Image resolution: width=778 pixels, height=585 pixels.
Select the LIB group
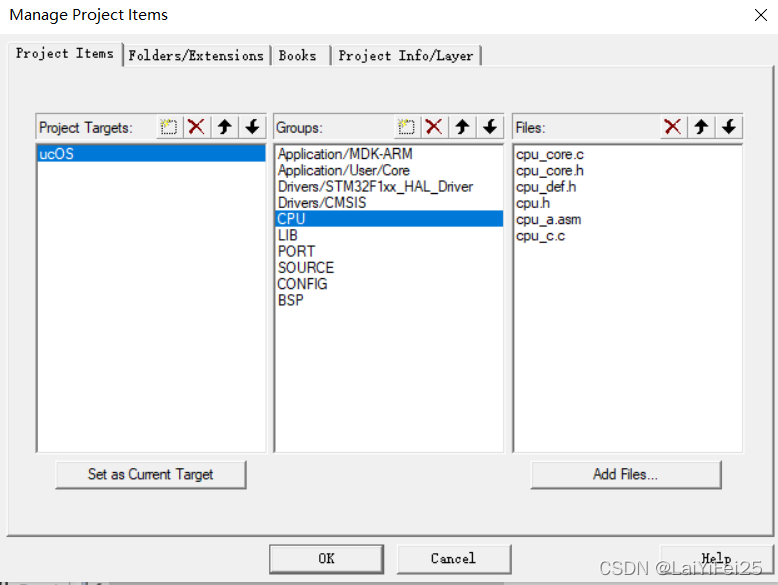click(389, 235)
